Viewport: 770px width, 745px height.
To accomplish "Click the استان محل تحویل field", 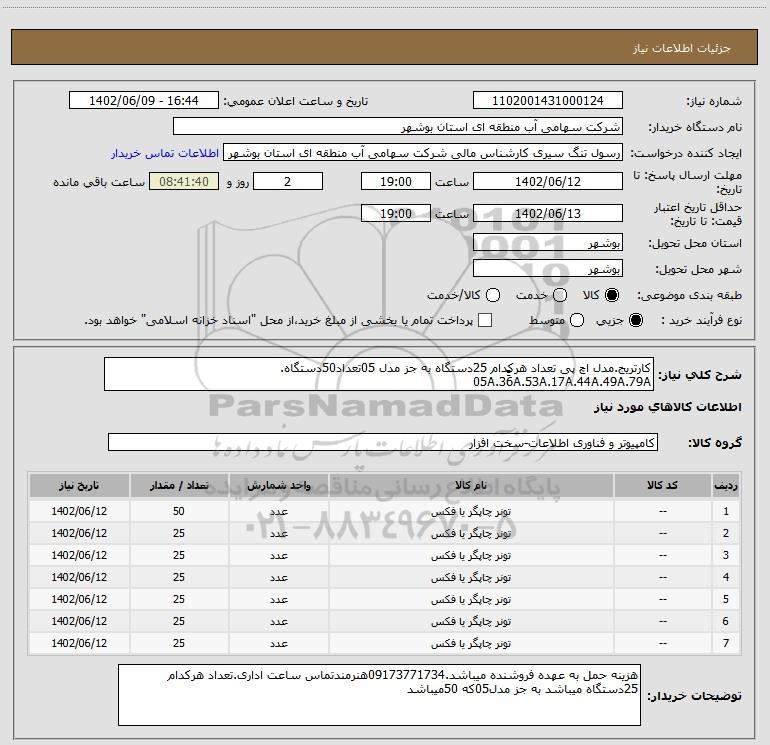I will pyautogui.click(x=548, y=243).
